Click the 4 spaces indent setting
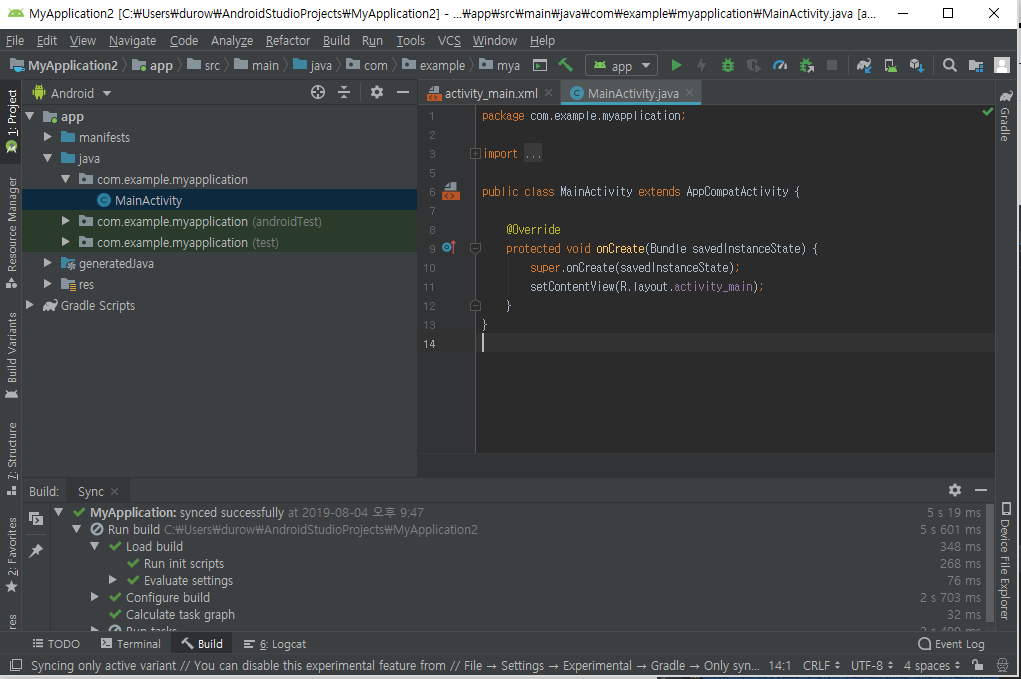Viewport: 1021px width, 679px height. [x=932, y=665]
